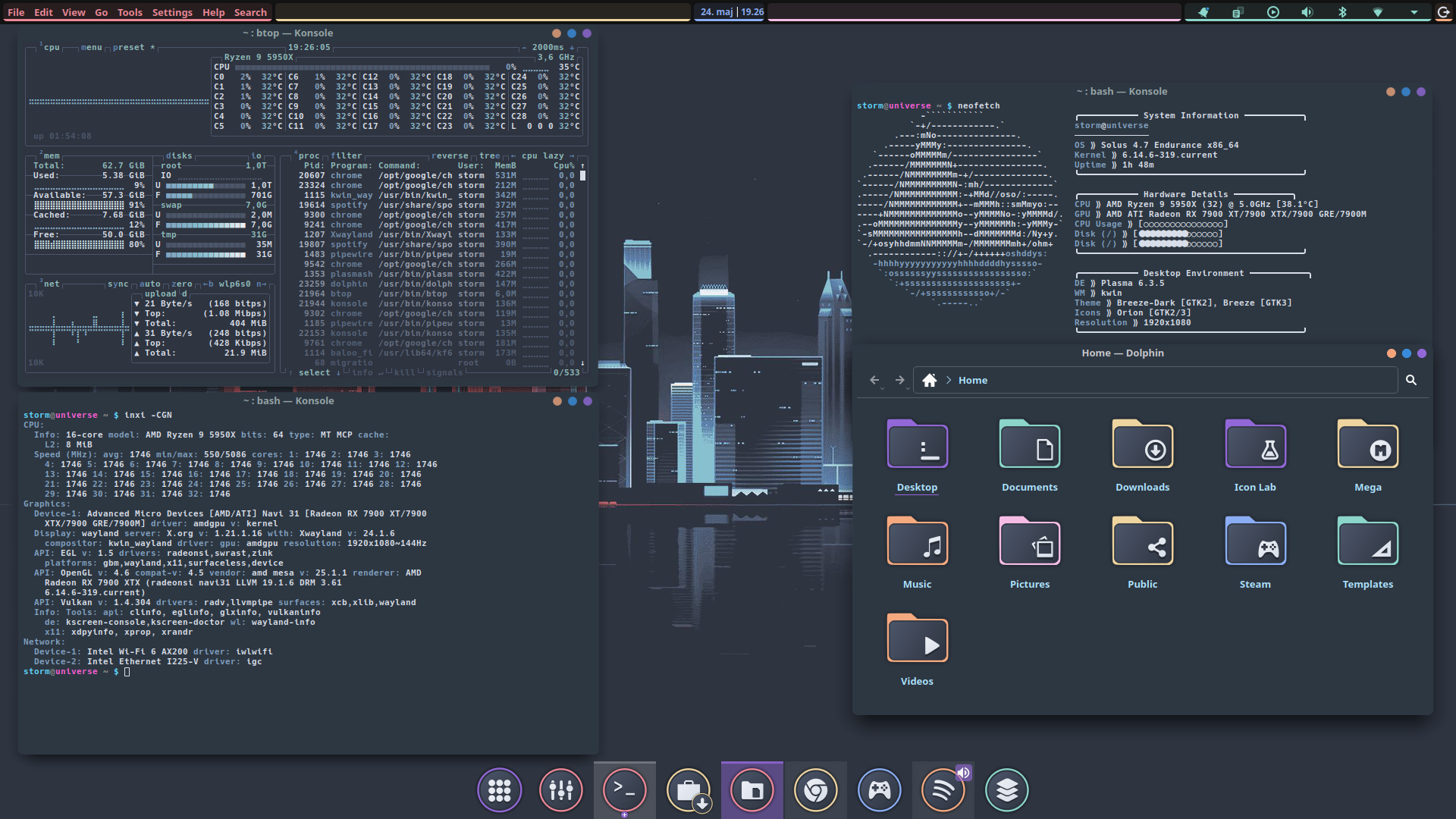Open the application grid launcher

click(x=499, y=790)
